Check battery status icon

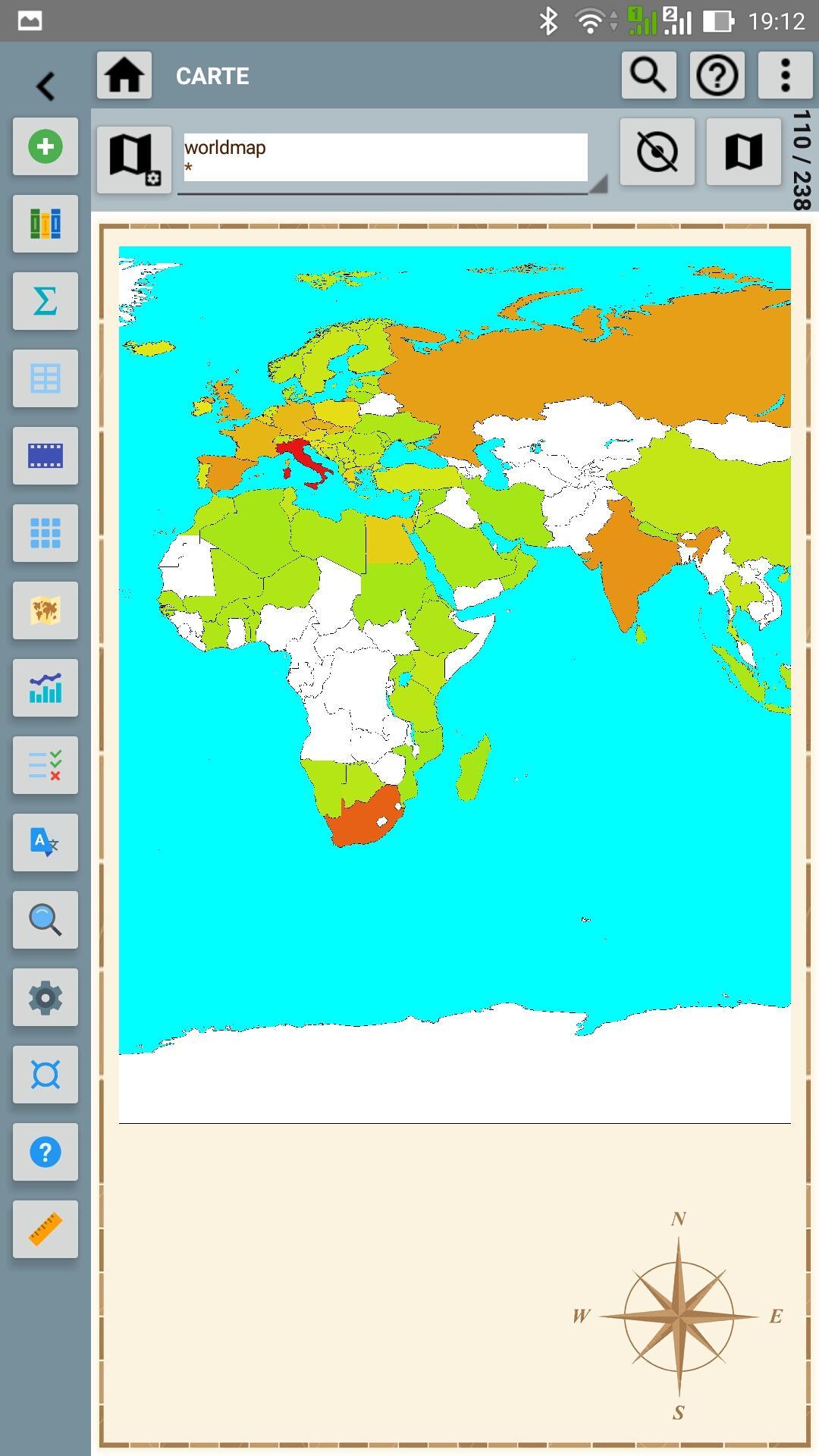click(x=718, y=21)
